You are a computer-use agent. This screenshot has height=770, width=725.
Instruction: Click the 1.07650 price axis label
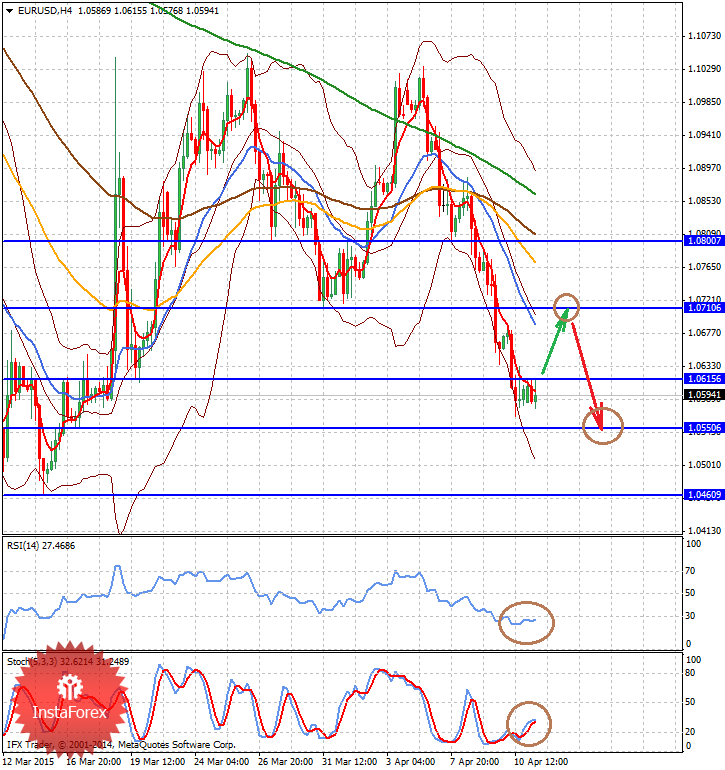(704, 267)
